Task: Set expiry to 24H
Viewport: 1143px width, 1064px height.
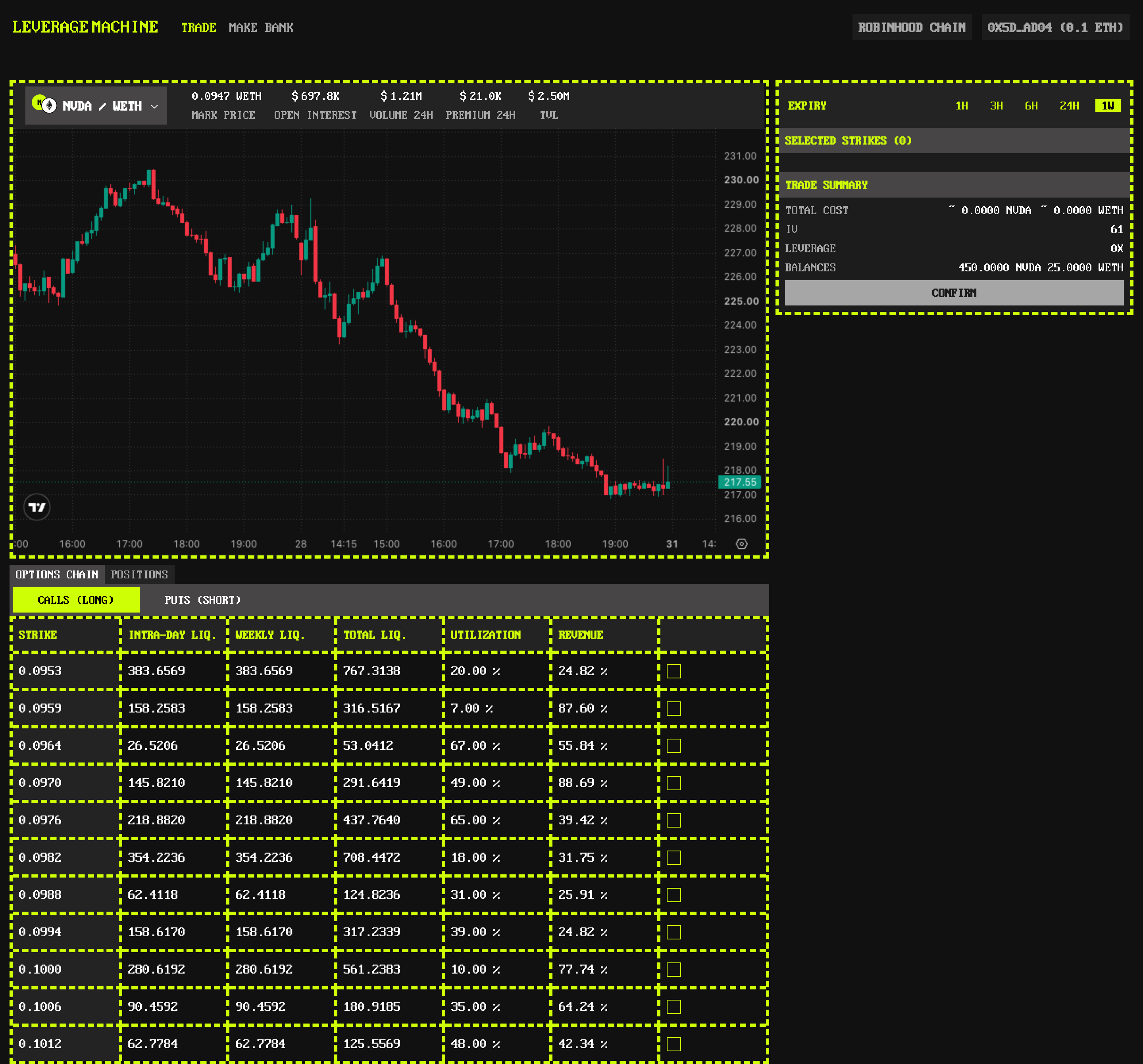Action: point(1070,106)
